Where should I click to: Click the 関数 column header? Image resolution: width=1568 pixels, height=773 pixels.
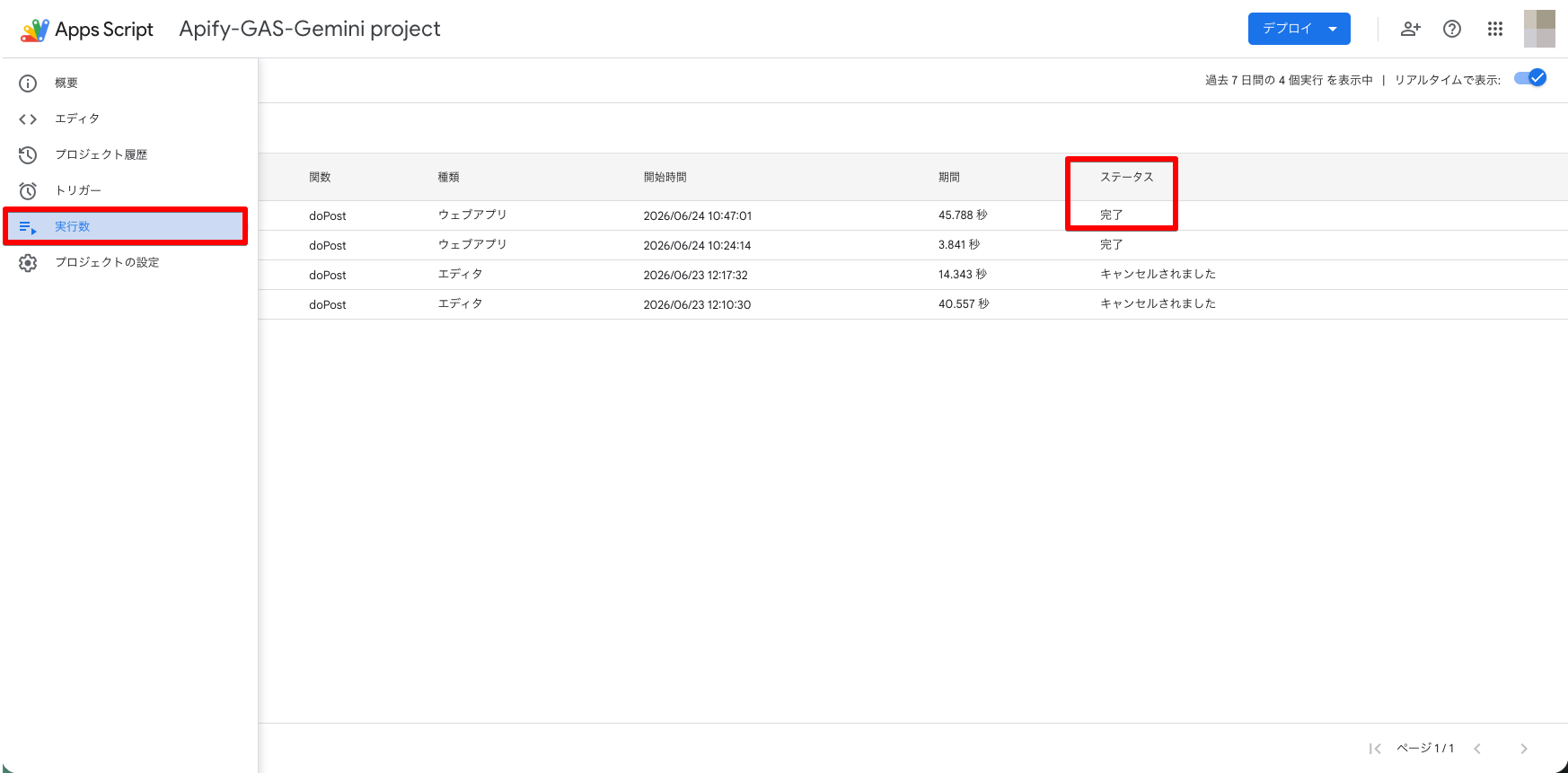tap(320, 177)
